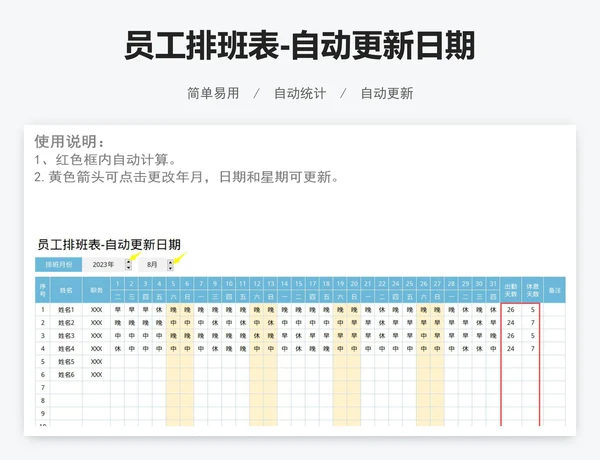Select the 职务 column header
The height and width of the screenshot is (460, 600).
pos(96,290)
